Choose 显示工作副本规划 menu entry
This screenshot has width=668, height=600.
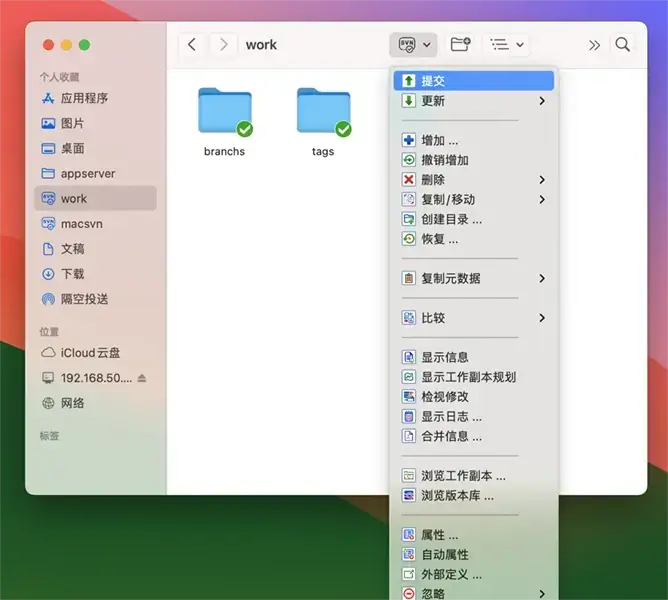coord(474,377)
